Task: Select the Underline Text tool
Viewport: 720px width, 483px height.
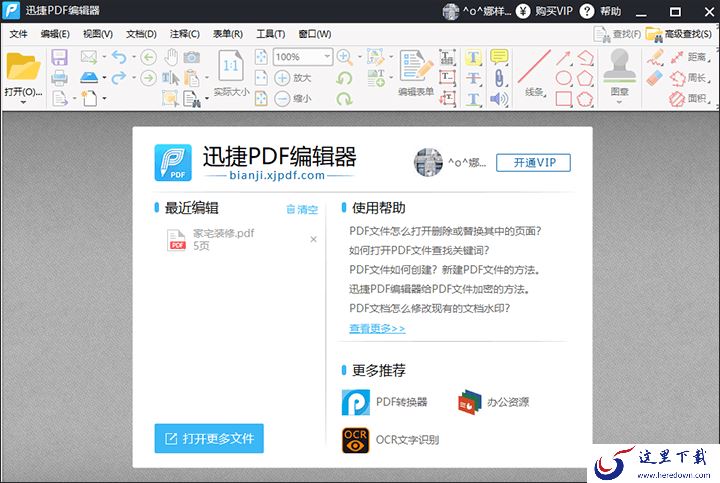Action: coord(473,99)
